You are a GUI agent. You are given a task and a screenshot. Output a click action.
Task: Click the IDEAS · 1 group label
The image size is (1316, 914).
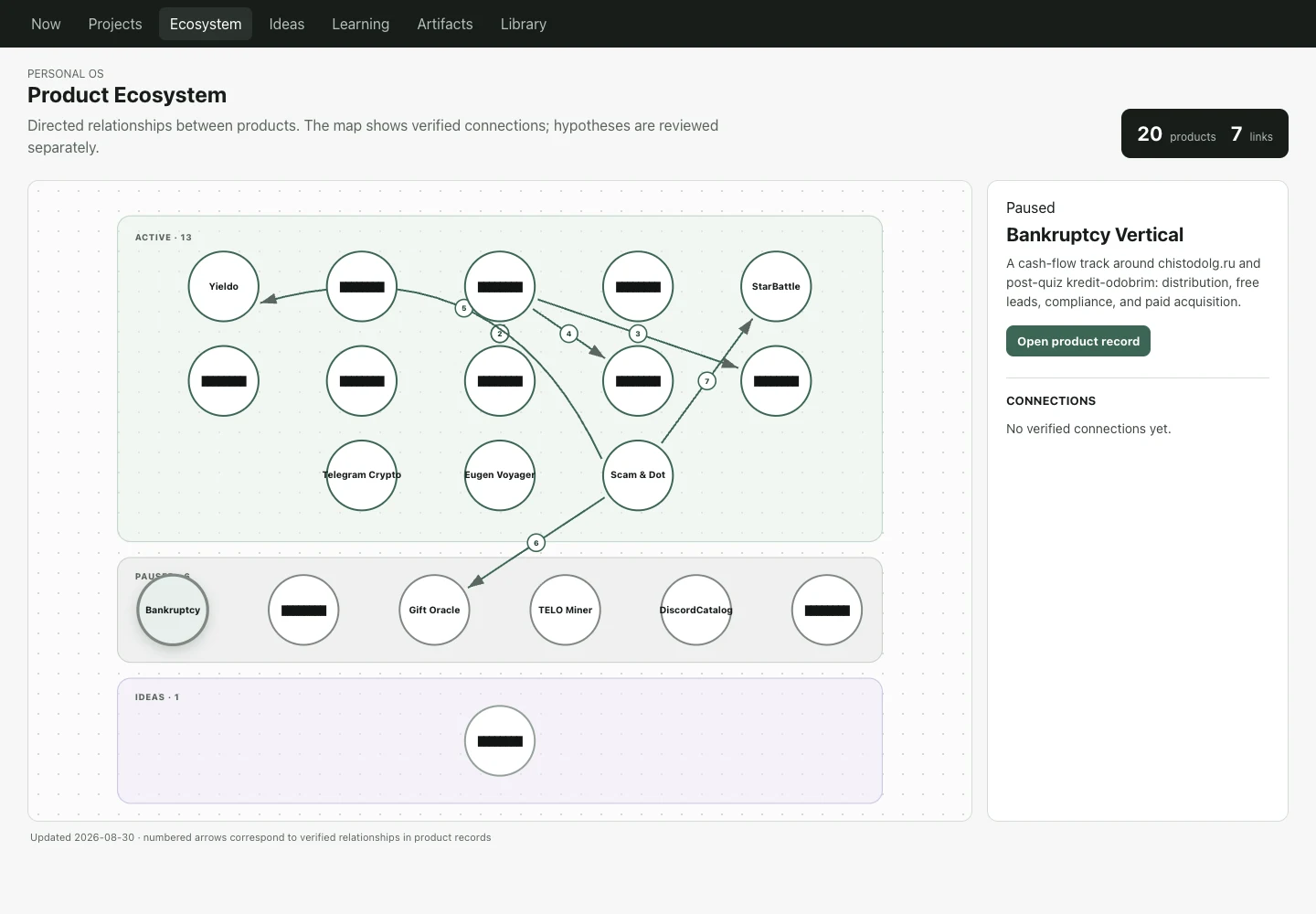[157, 697]
